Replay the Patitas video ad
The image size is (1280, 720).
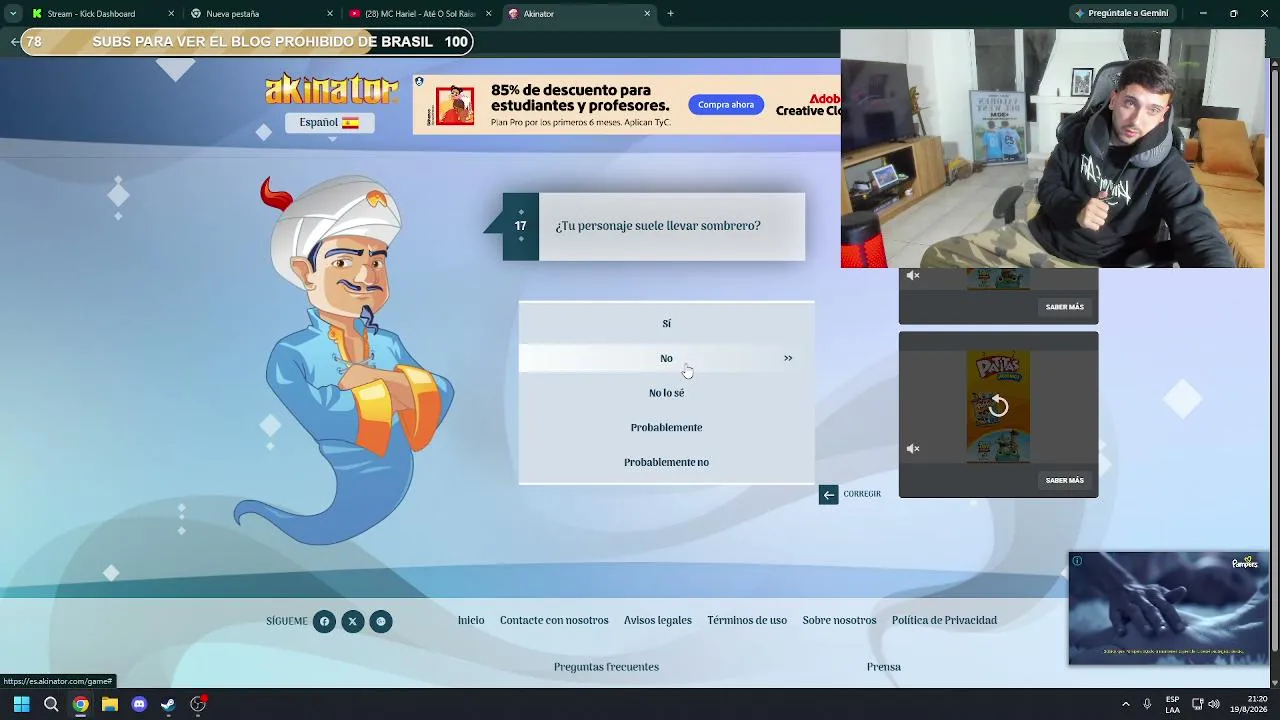(x=998, y=406)
